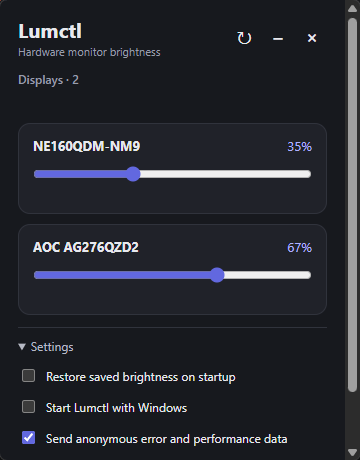
Task: Click the scrollbar down arrow
Action: point(352,452)
